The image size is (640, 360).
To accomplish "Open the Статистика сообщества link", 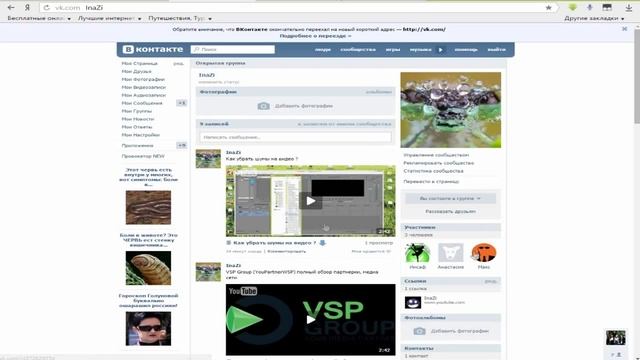I will (x=433, y=171).
